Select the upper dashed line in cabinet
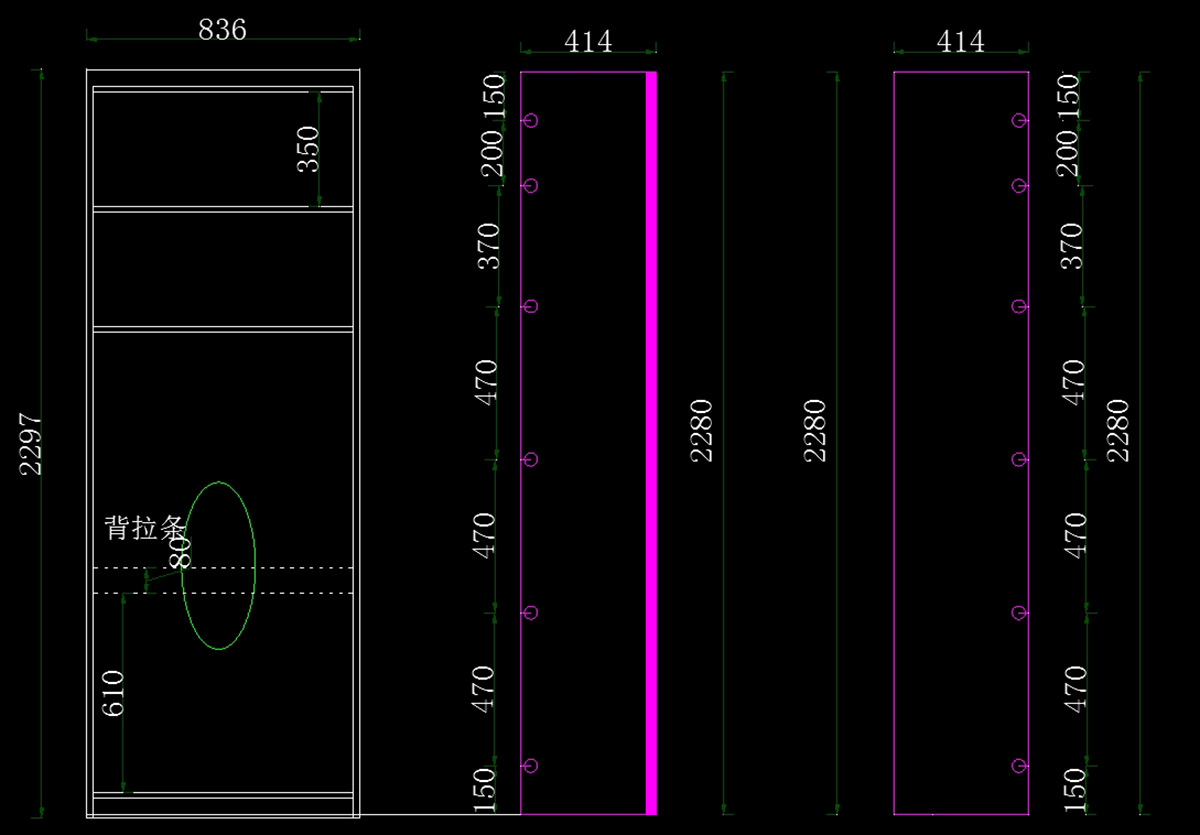1200x835 pixels. pos(223,568)
